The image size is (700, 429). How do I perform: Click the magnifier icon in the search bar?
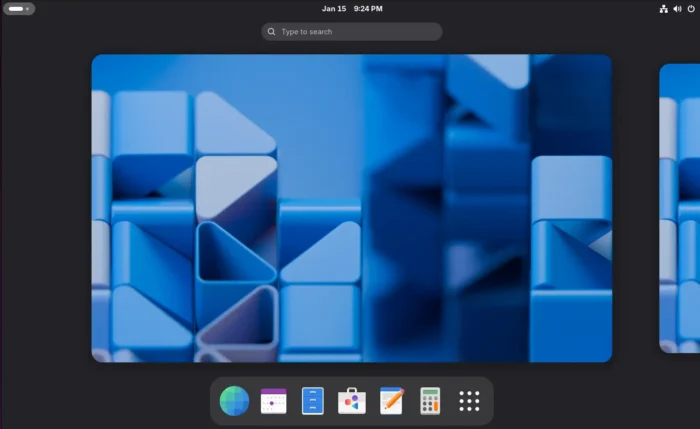(271, 32)
